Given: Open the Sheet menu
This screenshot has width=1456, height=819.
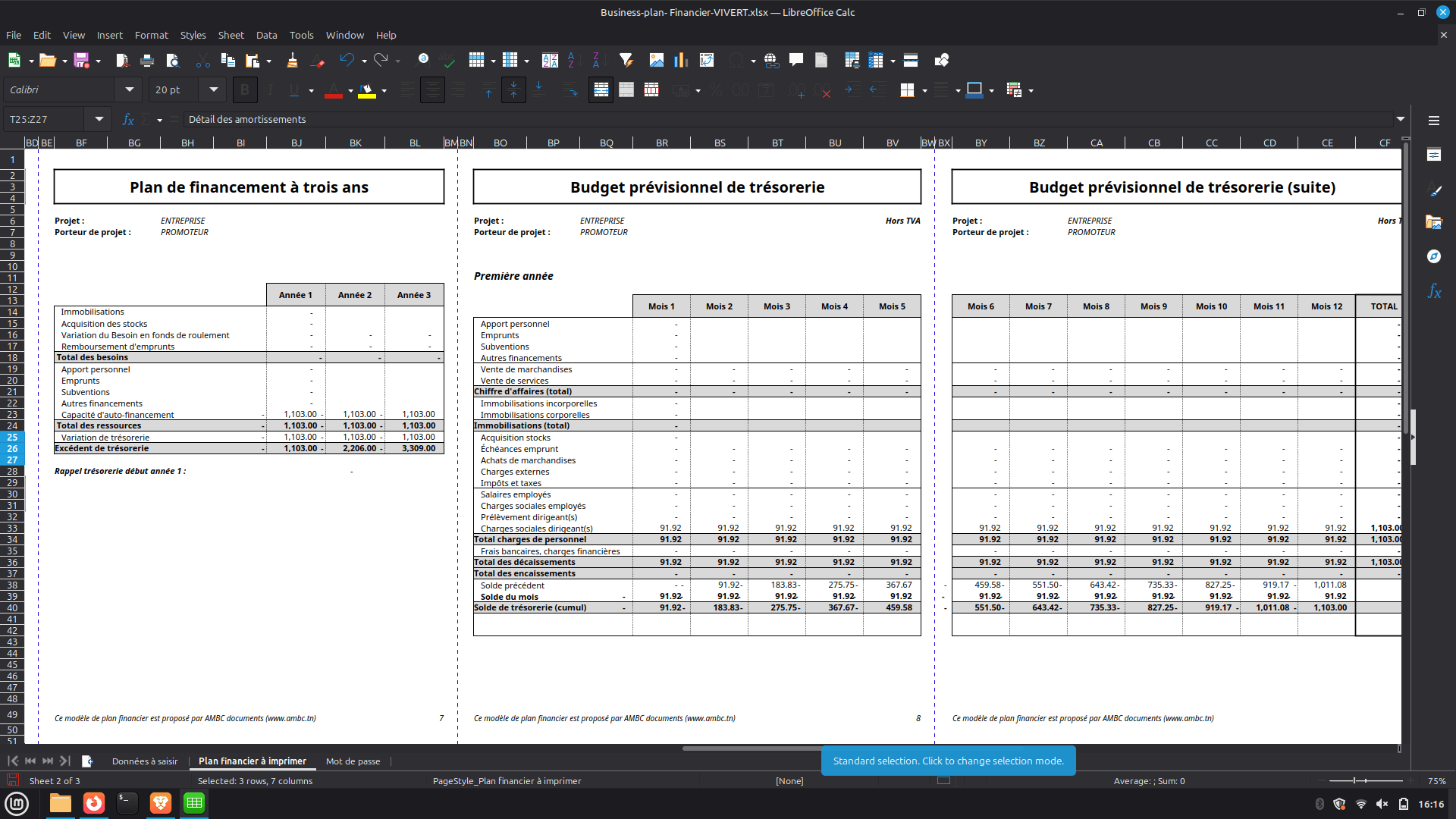Looking at the screenshot, I should pos(231,36).
